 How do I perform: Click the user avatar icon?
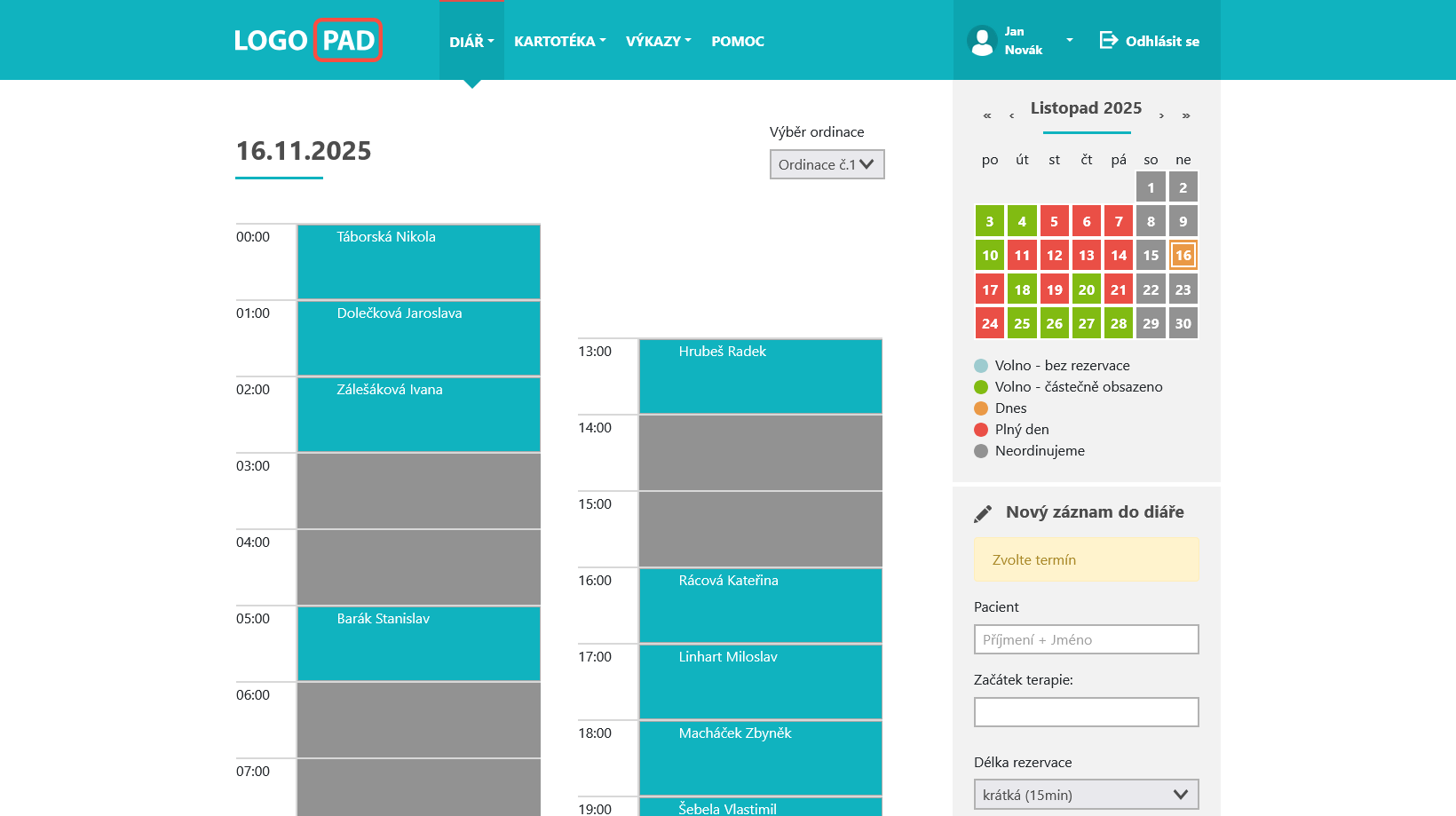coord(982,41)
